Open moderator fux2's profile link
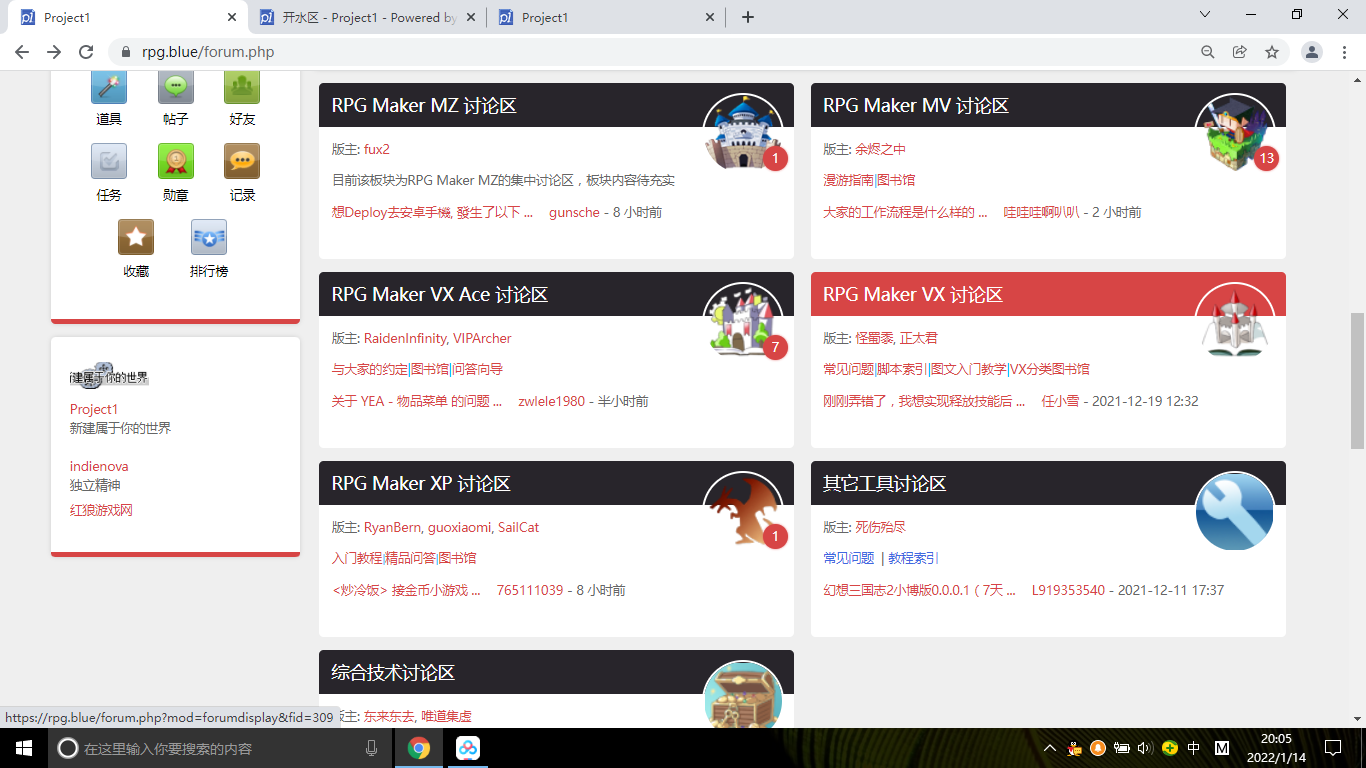 coord(377,149)
